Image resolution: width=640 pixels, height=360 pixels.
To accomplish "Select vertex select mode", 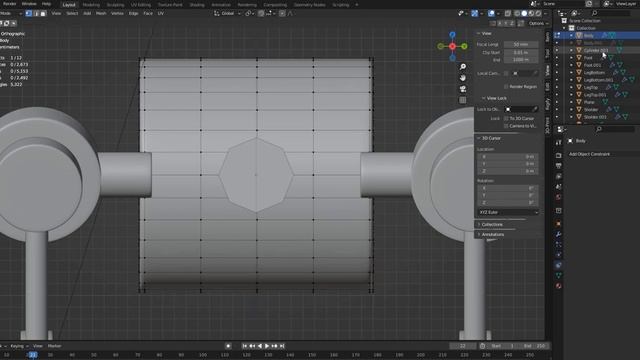I will coord(29,13).
